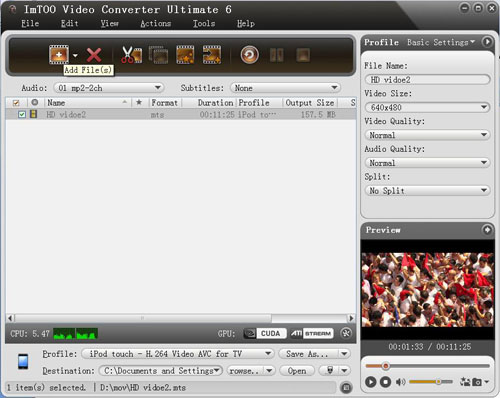Viewport: 500px width, 398px height.
Task: Open the scissors Clip tool
Action: pos(131,55)
